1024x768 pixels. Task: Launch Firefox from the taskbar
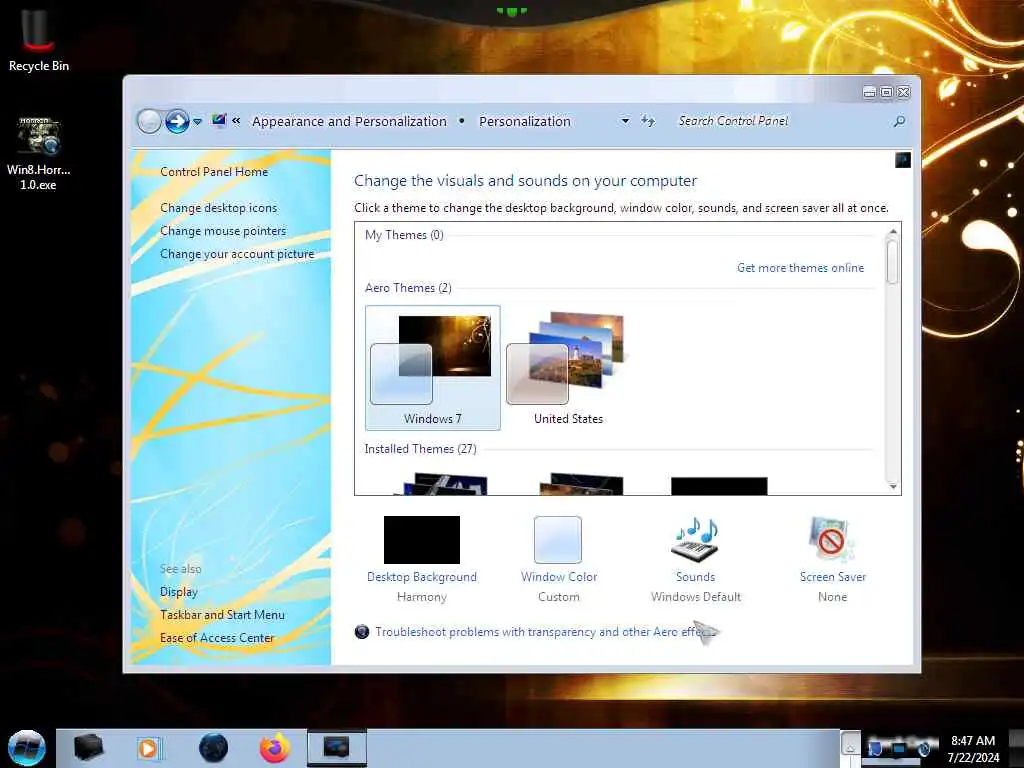tap(275, 748)
